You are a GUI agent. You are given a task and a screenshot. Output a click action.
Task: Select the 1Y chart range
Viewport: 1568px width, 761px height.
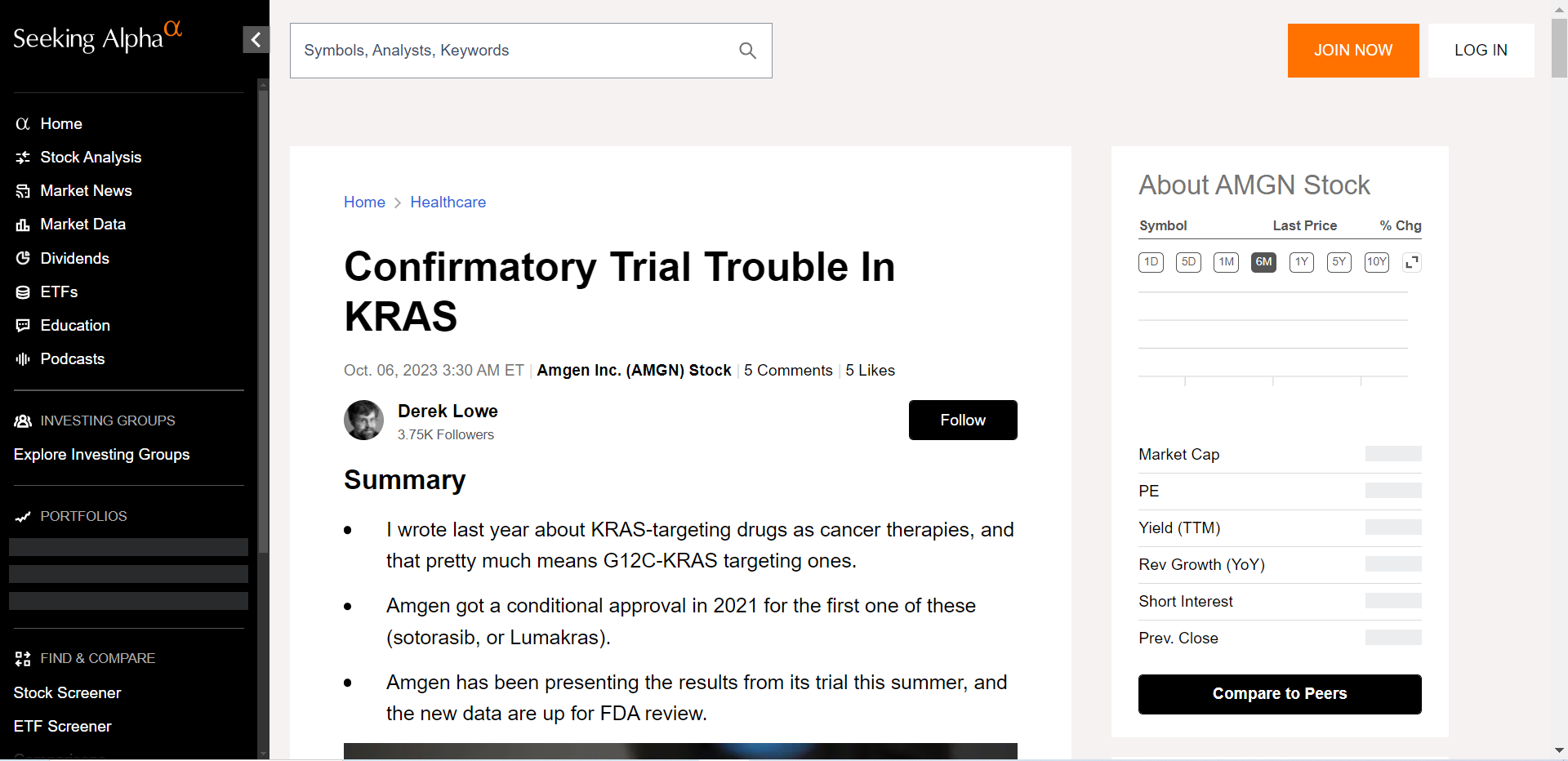click(x=1302, y=262)
